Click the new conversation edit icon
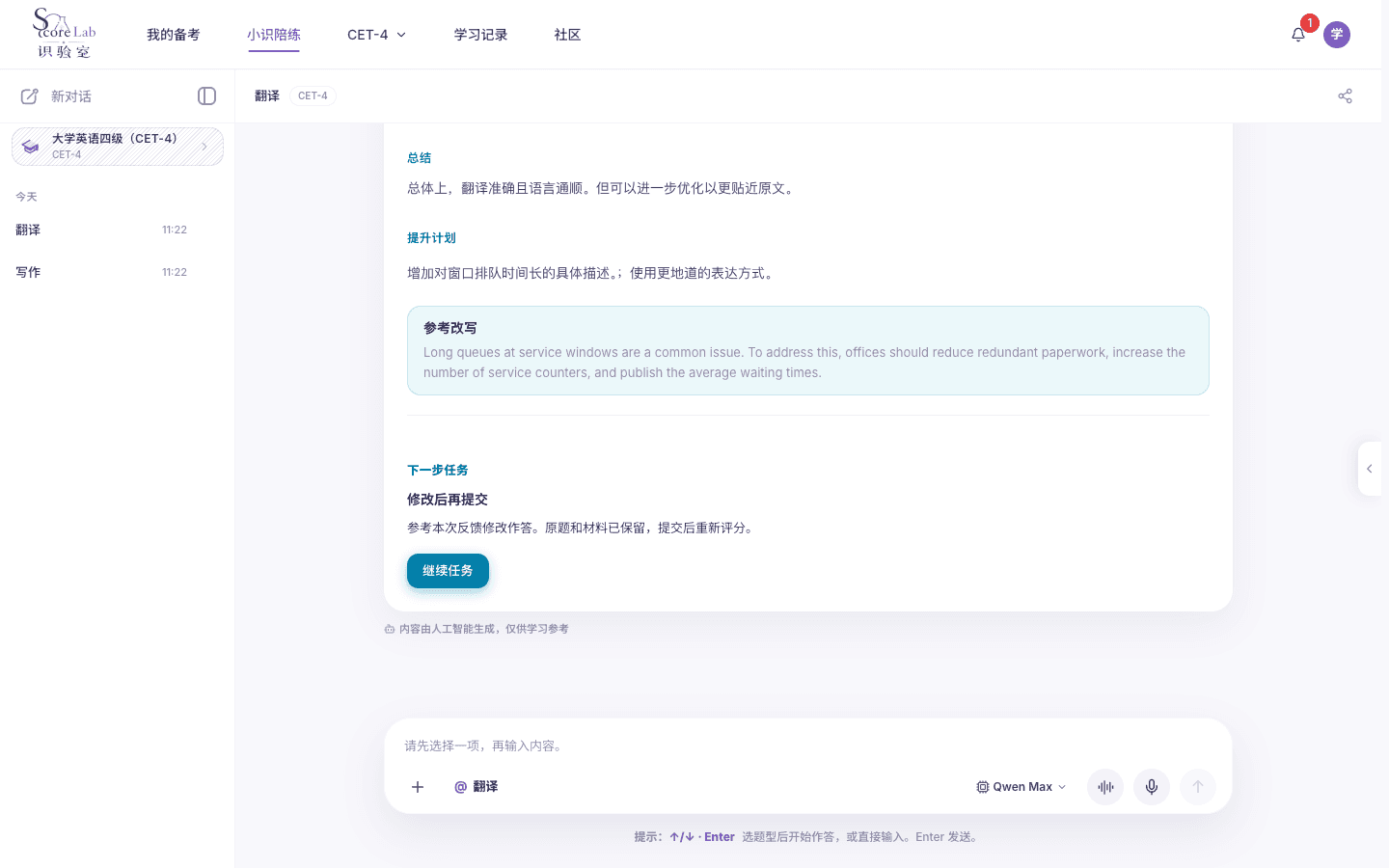Screen dimensions: 1389x868 pos(30,96)
